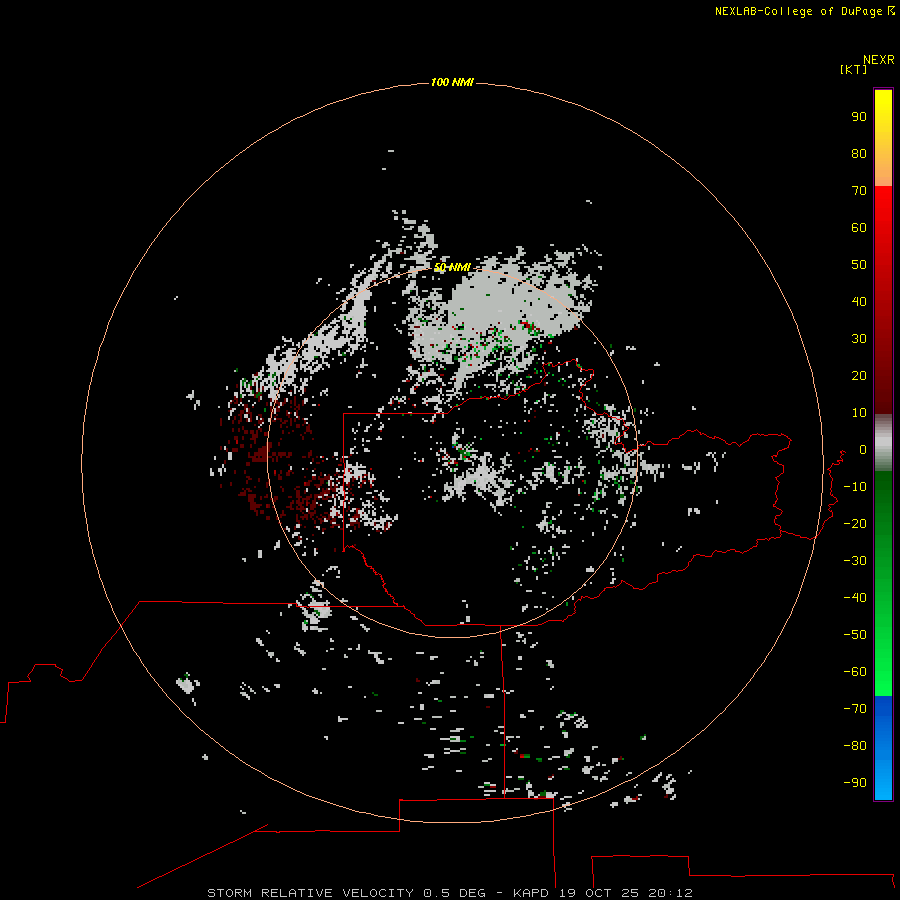
Task: Click the 20:12 timestamp
Action: coord(670,893)
